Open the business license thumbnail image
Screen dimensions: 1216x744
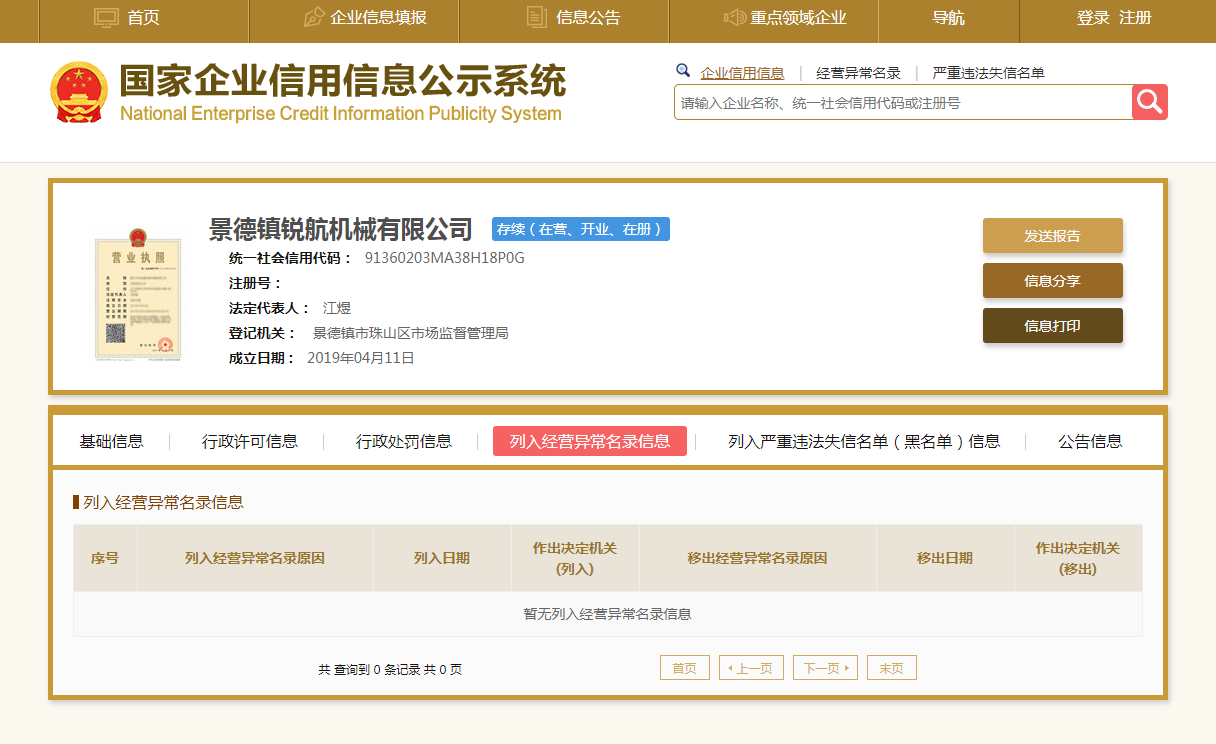click(x=137, y=294)
